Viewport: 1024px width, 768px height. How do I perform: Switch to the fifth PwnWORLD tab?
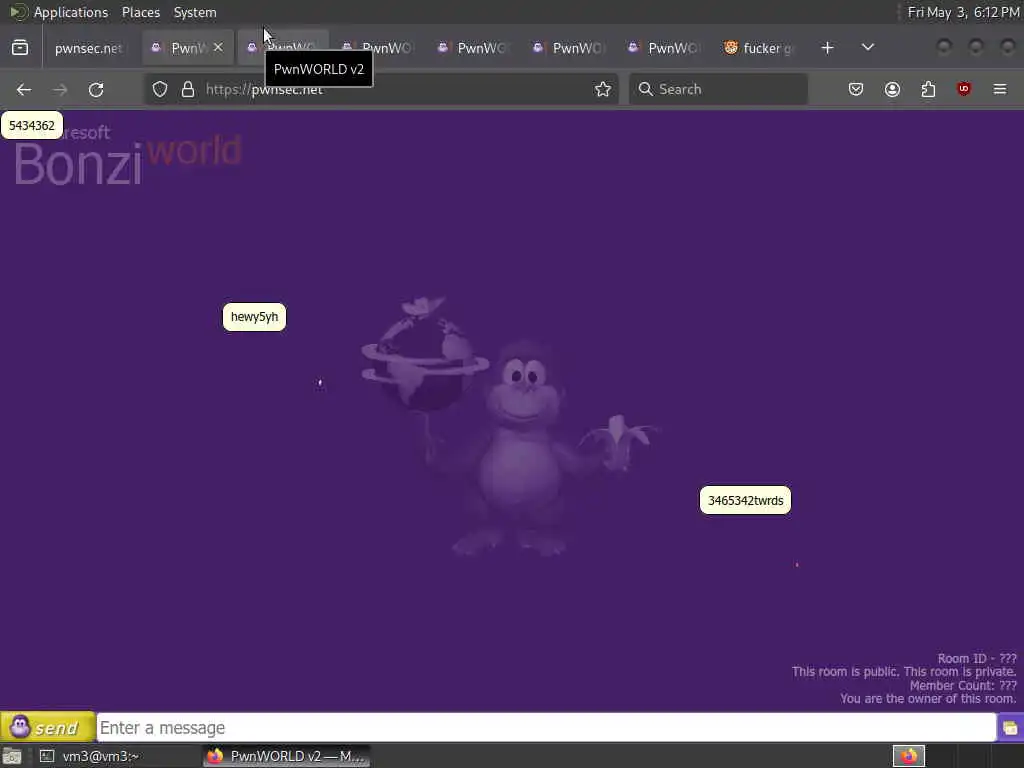click(x=569, y=48)
